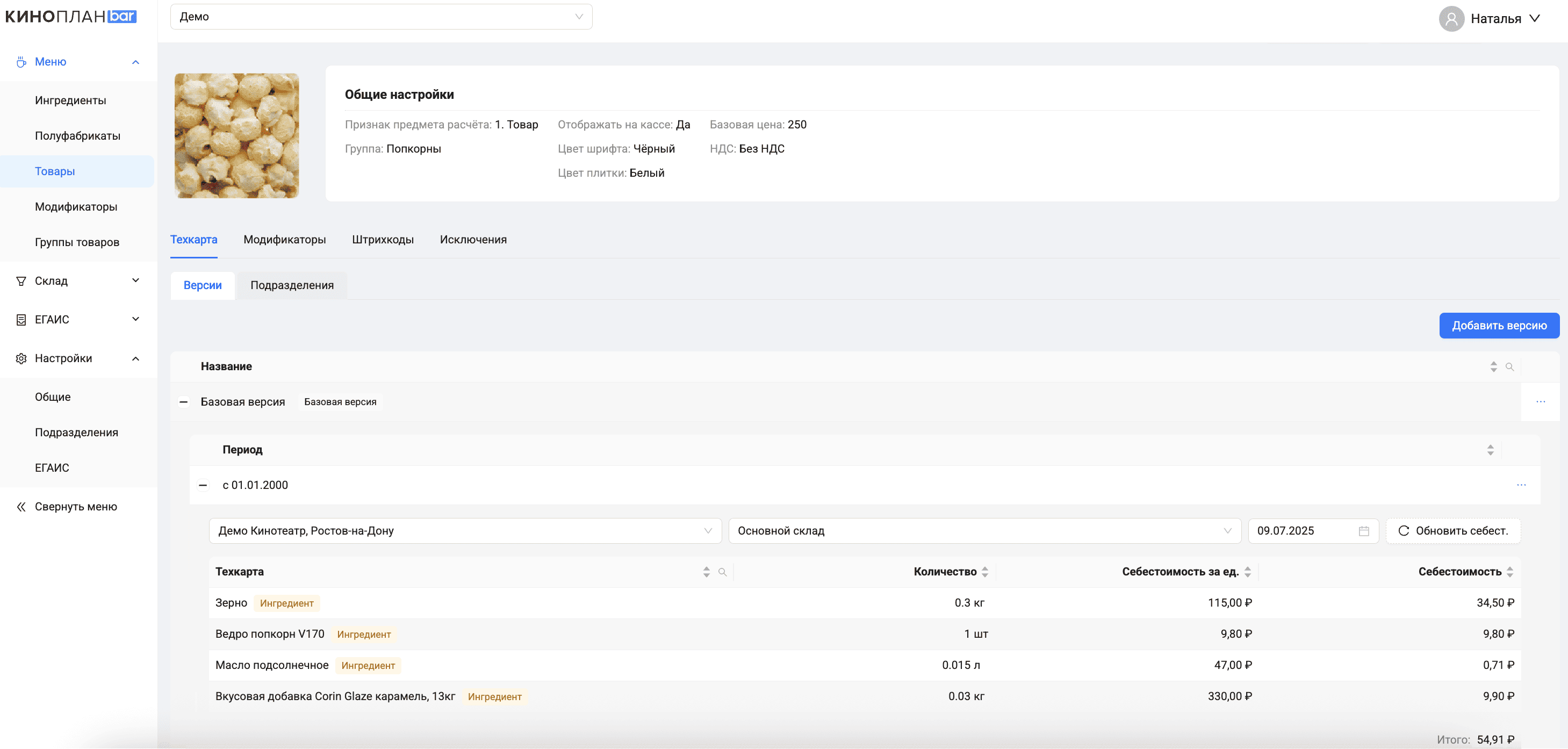This screenshot has height=749, width=1568.
Task: Collapse the period с 01.01.2000 row
Action: (x=203, y=486)
